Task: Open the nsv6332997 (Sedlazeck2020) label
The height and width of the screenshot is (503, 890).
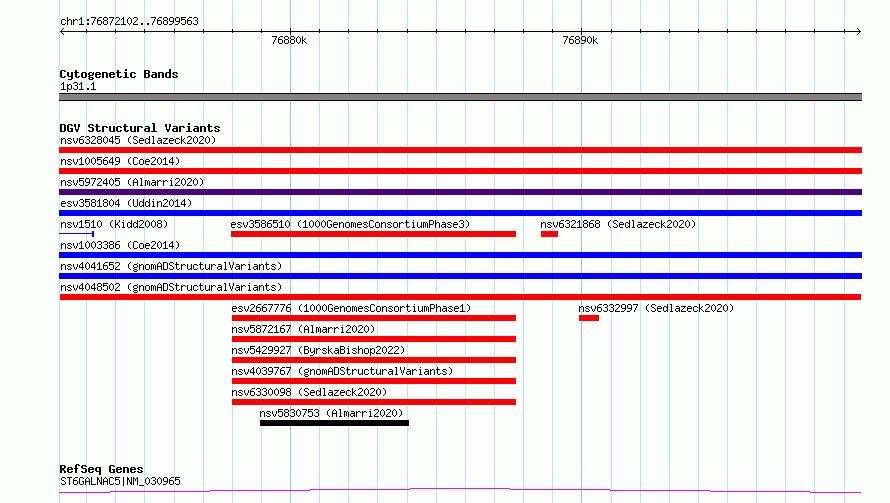Action: [656, 308]
